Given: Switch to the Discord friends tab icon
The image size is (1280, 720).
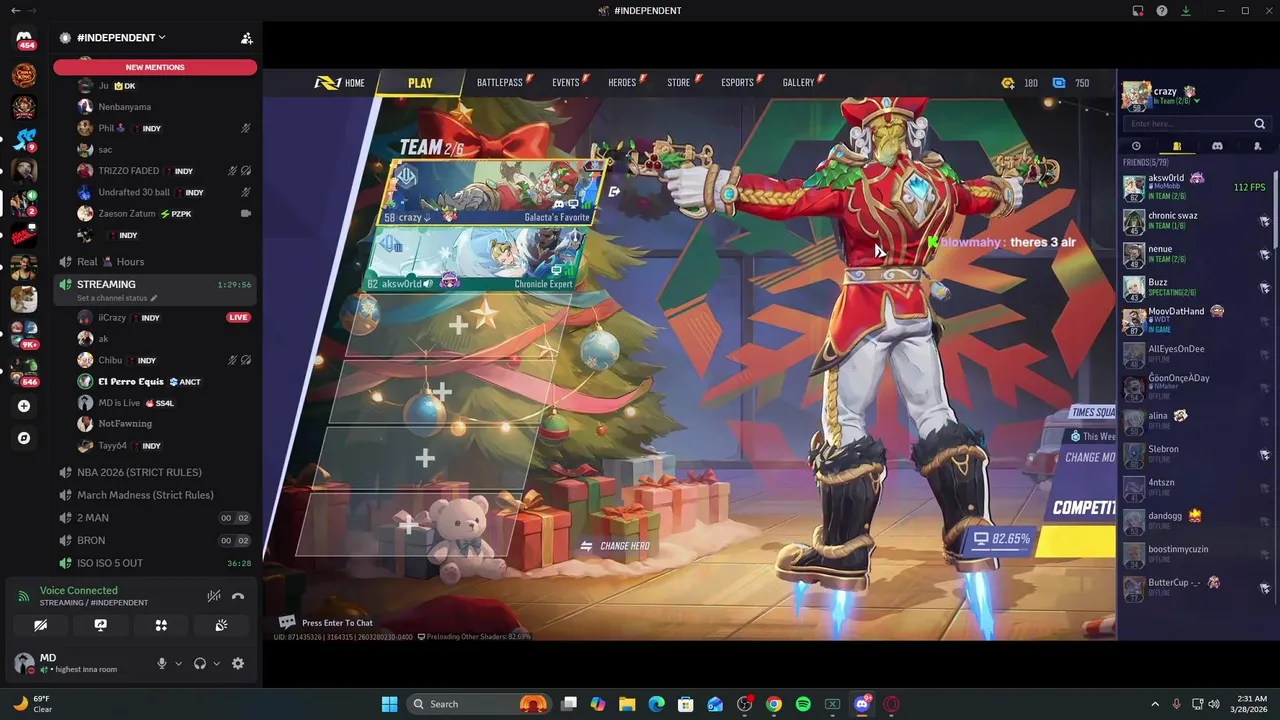Looking at the screenshot, I should click(1217, 146).
